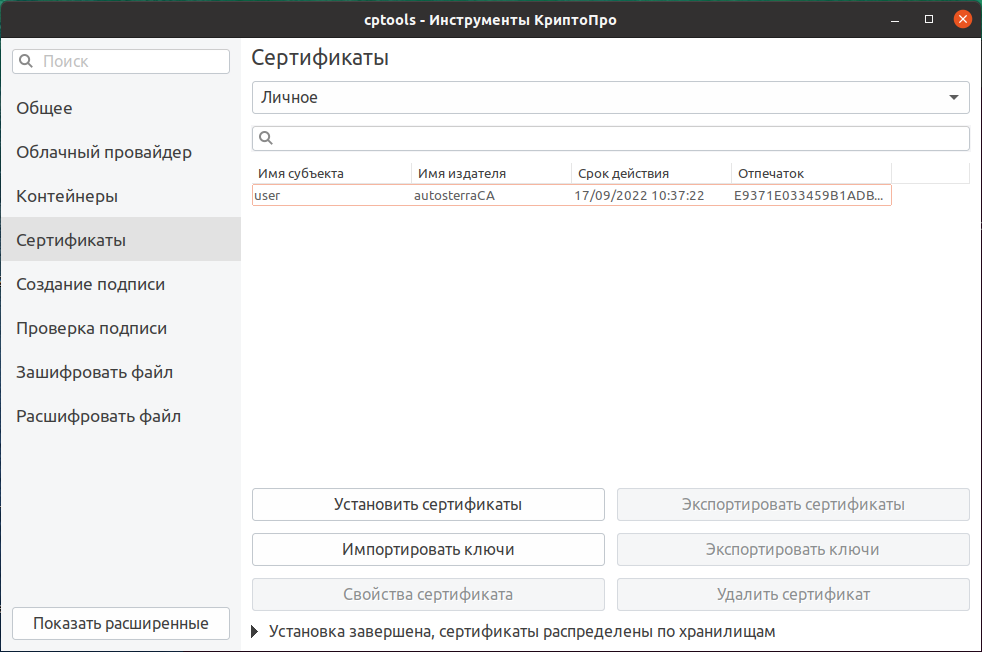Click the Импортировать ключи button
Image resolution: width=982 pixels, height=652 pixels.
coord(428,549)
